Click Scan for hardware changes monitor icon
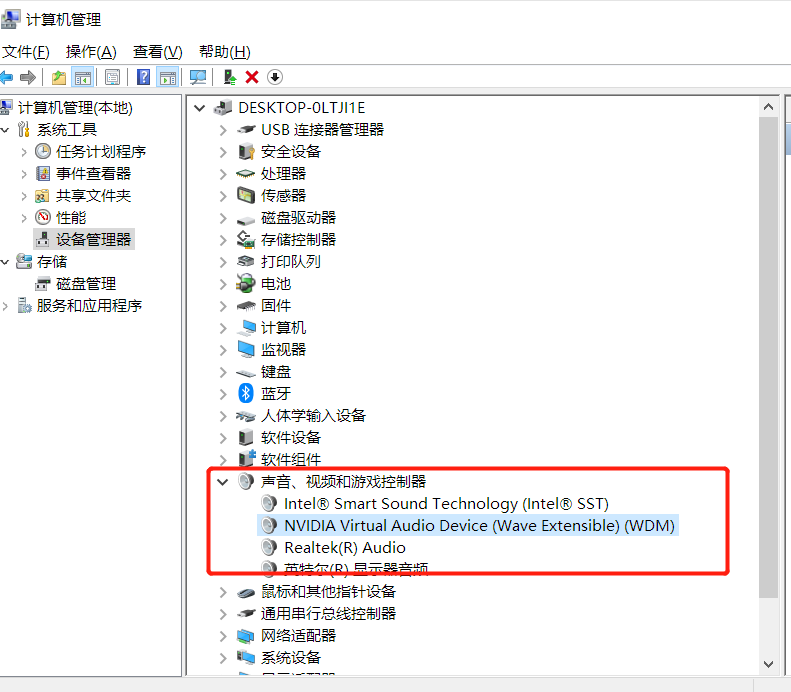The width and height of the screenshot is (791, 692). pos(197,78)
